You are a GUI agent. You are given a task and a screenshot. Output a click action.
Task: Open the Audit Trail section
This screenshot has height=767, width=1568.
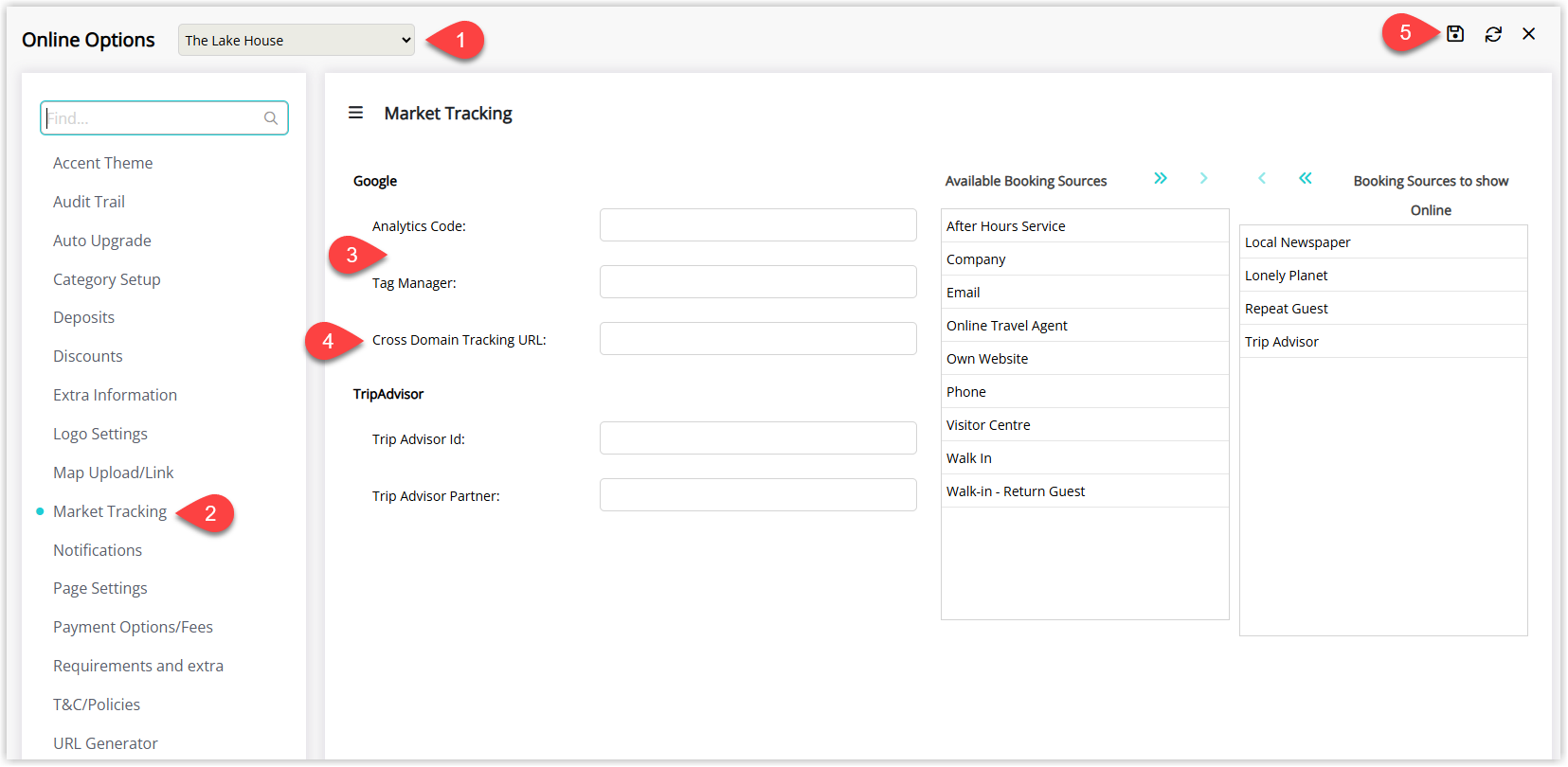coord(89,202)
